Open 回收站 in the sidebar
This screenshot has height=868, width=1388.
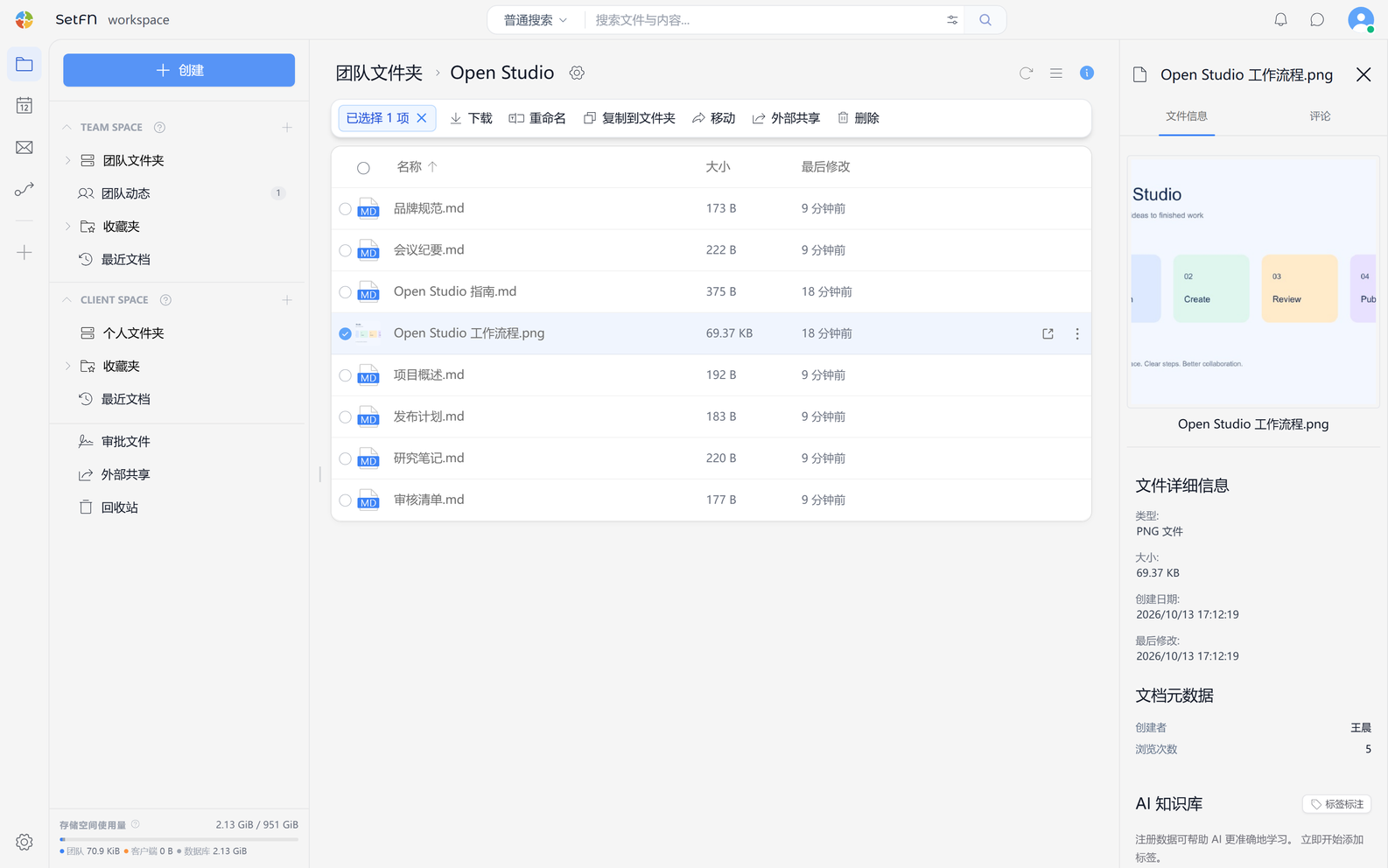[120, 507]
